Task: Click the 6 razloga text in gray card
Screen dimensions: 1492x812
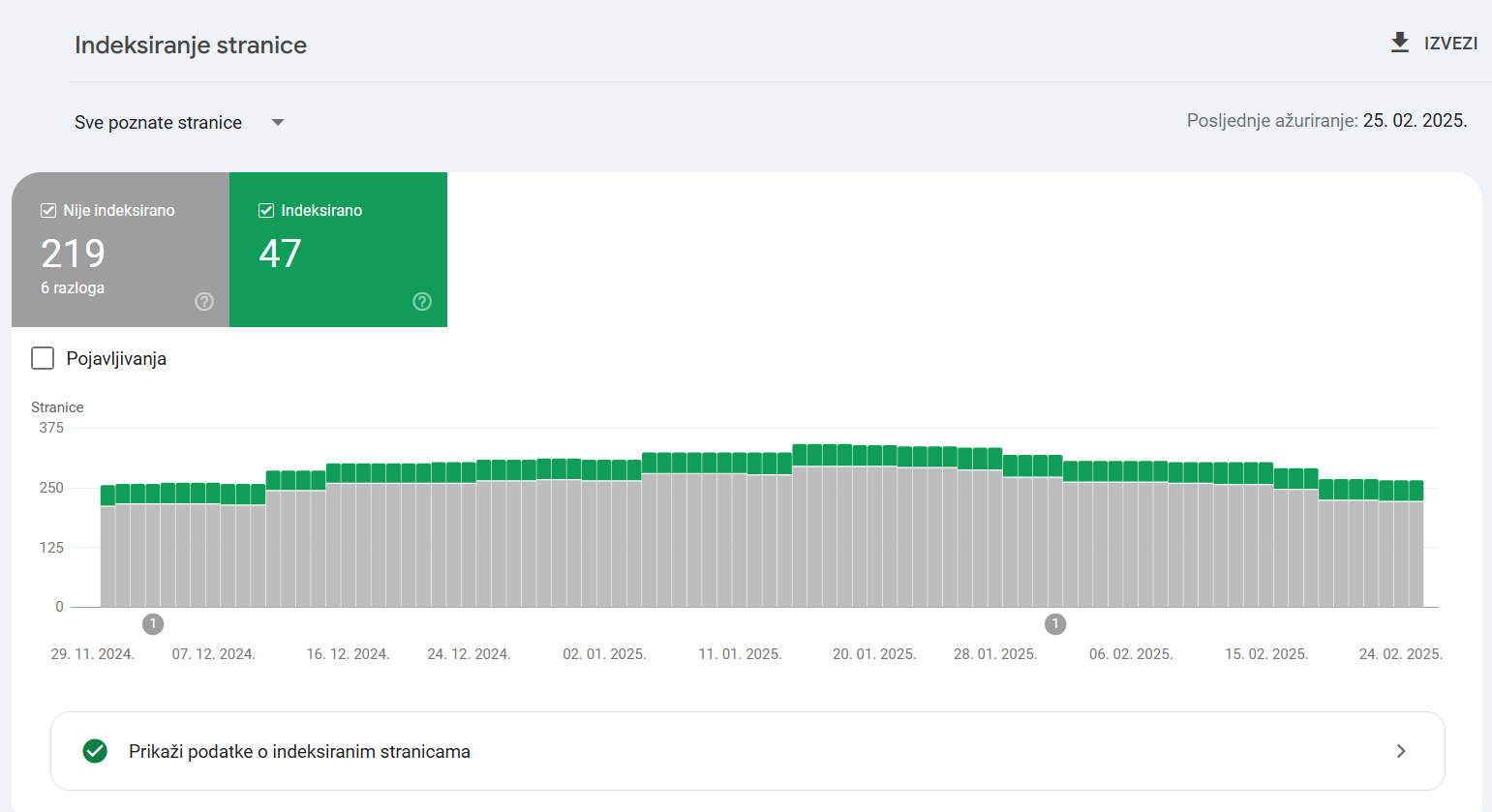Action: (x=73, y=287)
